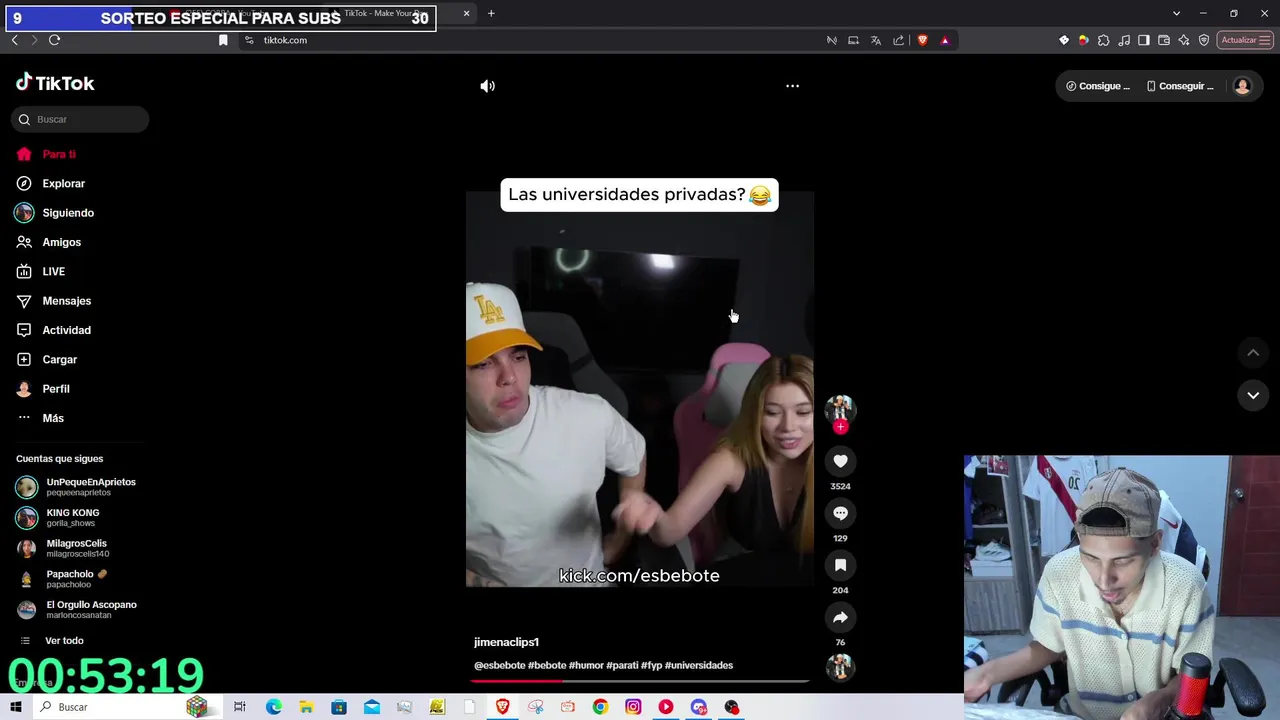
Task: Click the Brave VPN shield icon
Action: tap(1204, 40)
